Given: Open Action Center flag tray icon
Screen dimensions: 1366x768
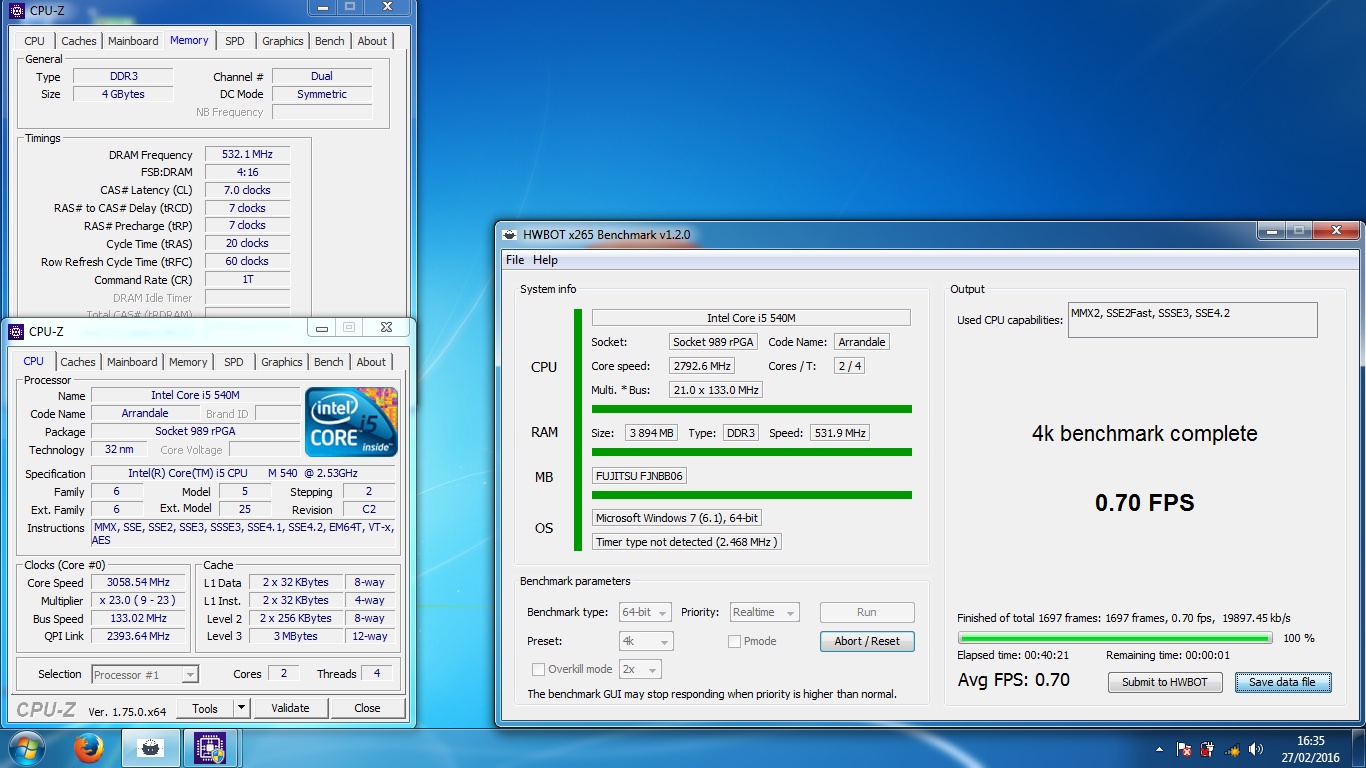Looking at the screenshot, I should click(1183, 749).
